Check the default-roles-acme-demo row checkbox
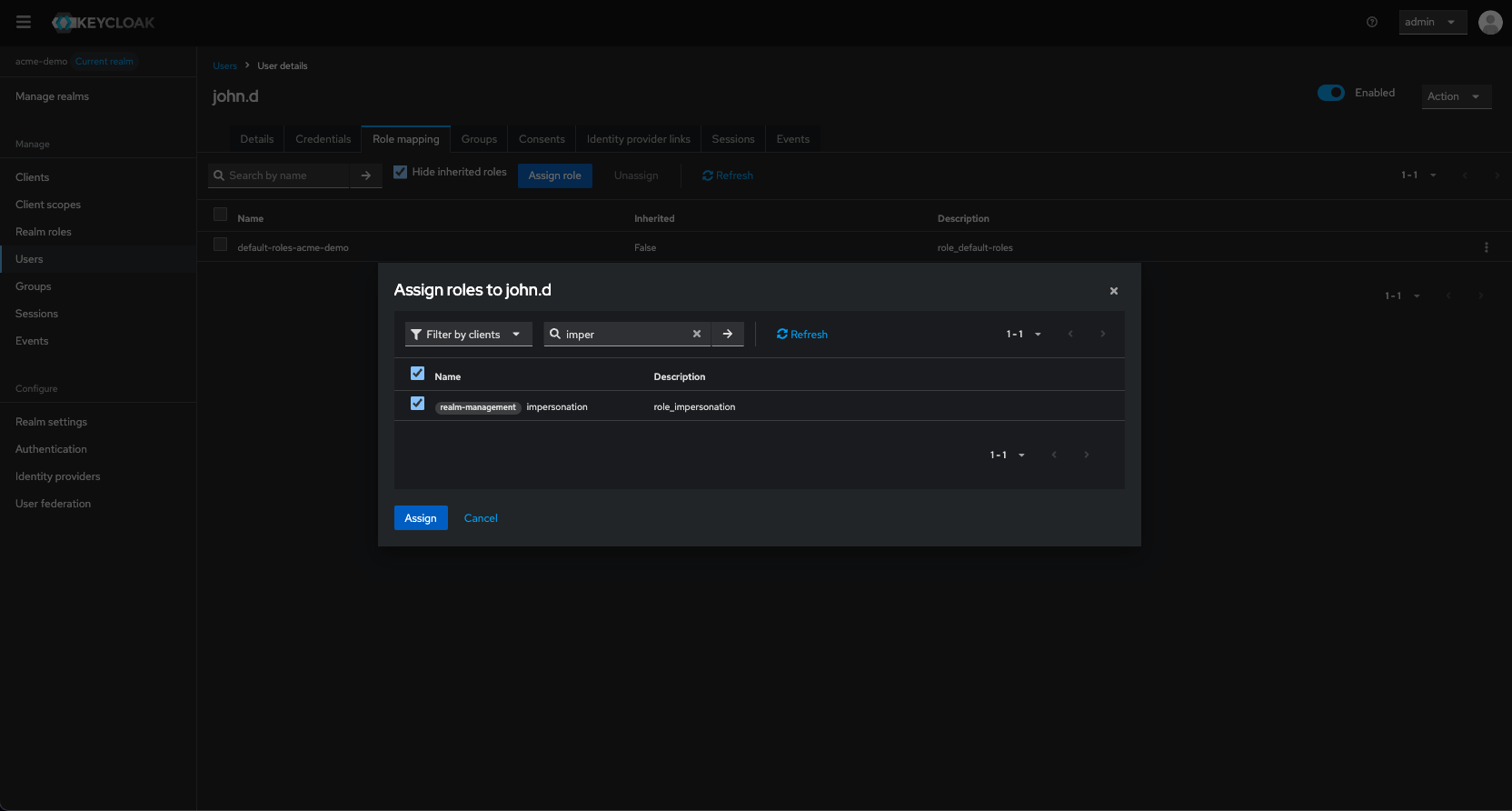This screenshot has width=1512, height=811. [x=220, y=245]
